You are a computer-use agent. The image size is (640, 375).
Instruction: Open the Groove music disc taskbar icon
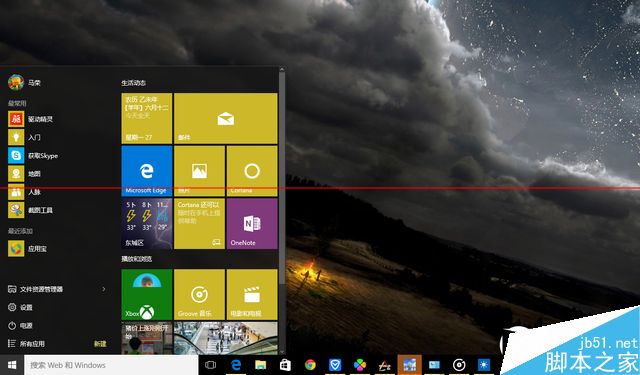(x=459, y=365)
